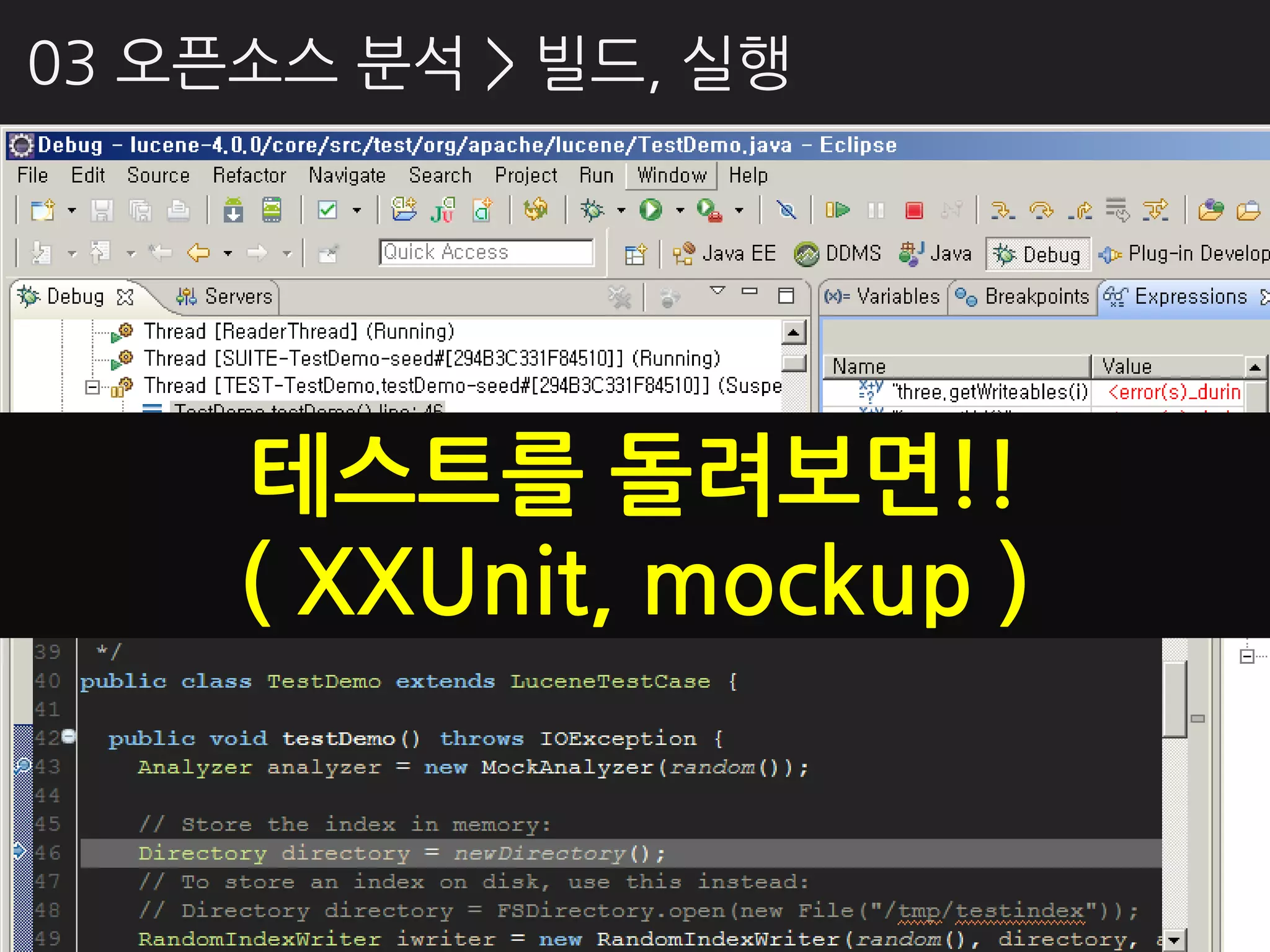Click the Open Perspective icon
This screenshot has height=952, width=1270.
[x=635, y=254]
